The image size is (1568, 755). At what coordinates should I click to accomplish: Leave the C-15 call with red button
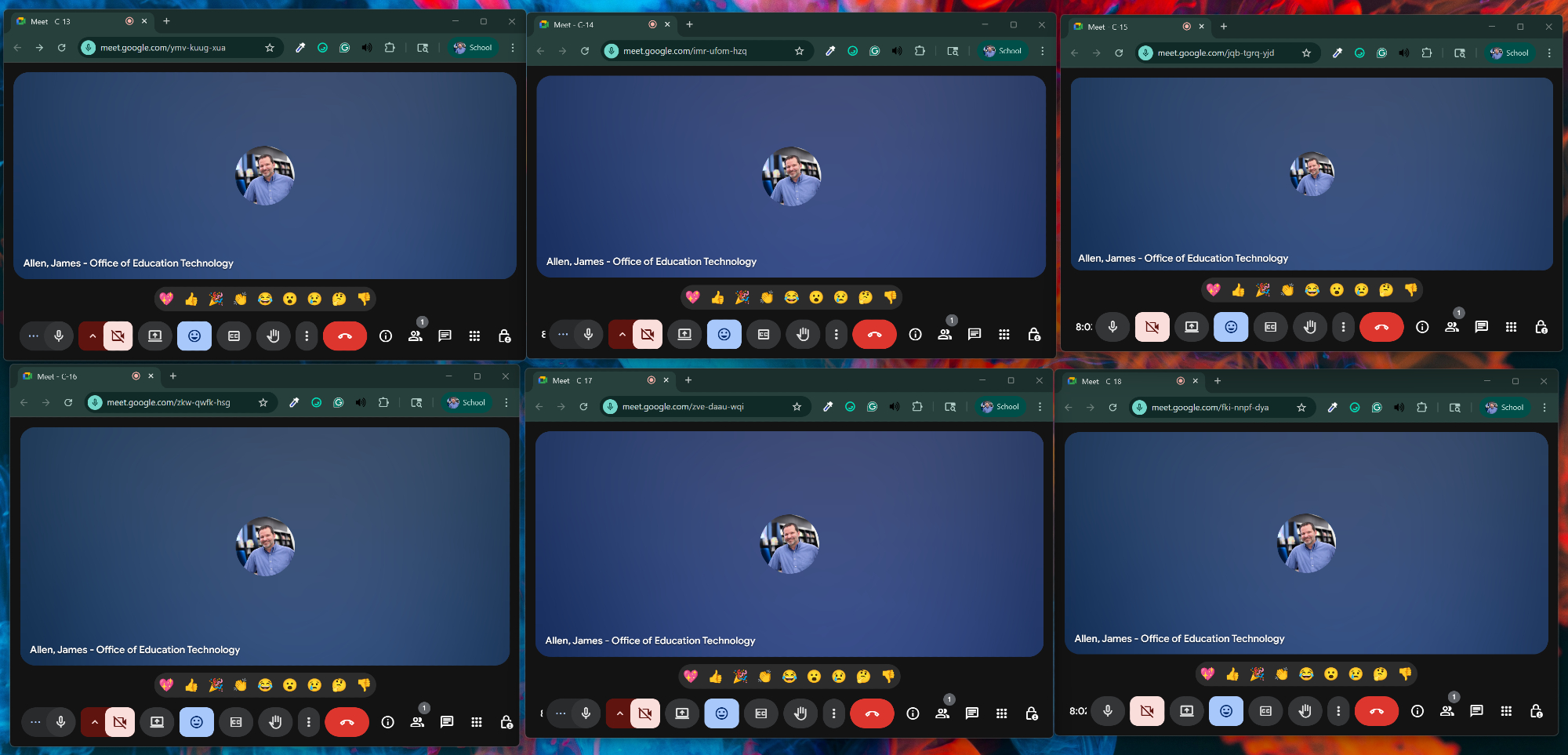pyautogui.click(x=1381, y=327)
